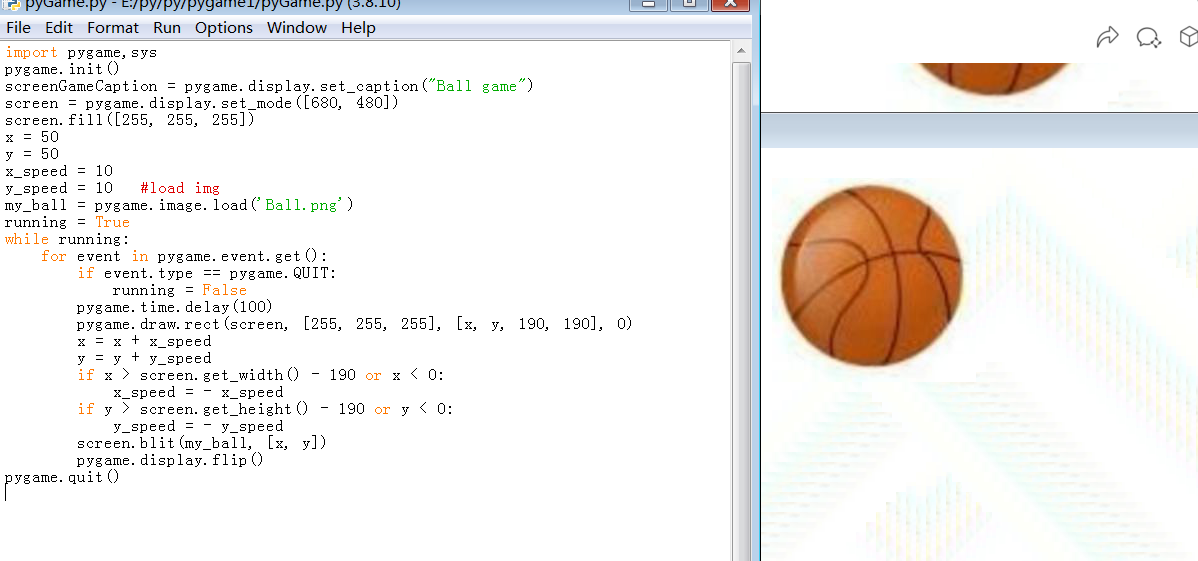Click the "pygame.draw.rect" line
Viewport: 1198px width, 561px height.
tap(355, 324)
